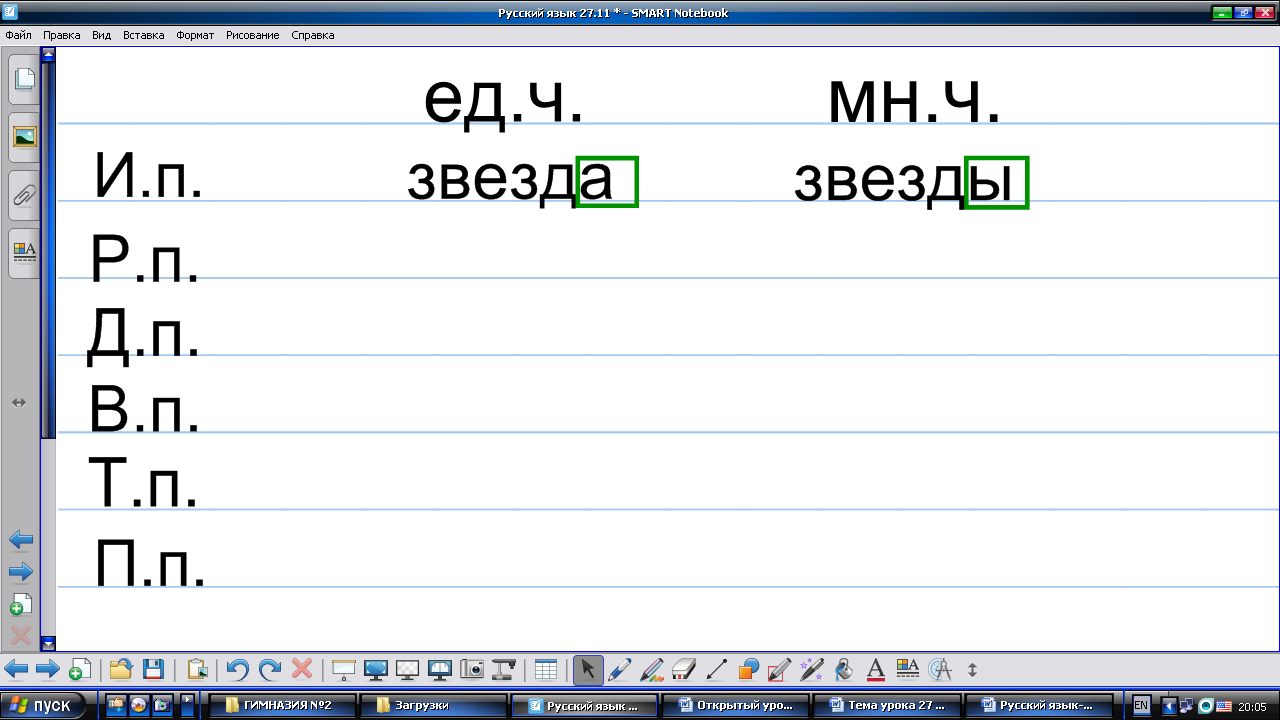Choose the Eraser tool
The width and height of the screenshot is (1280, 720).
click(x=684, y=669)
